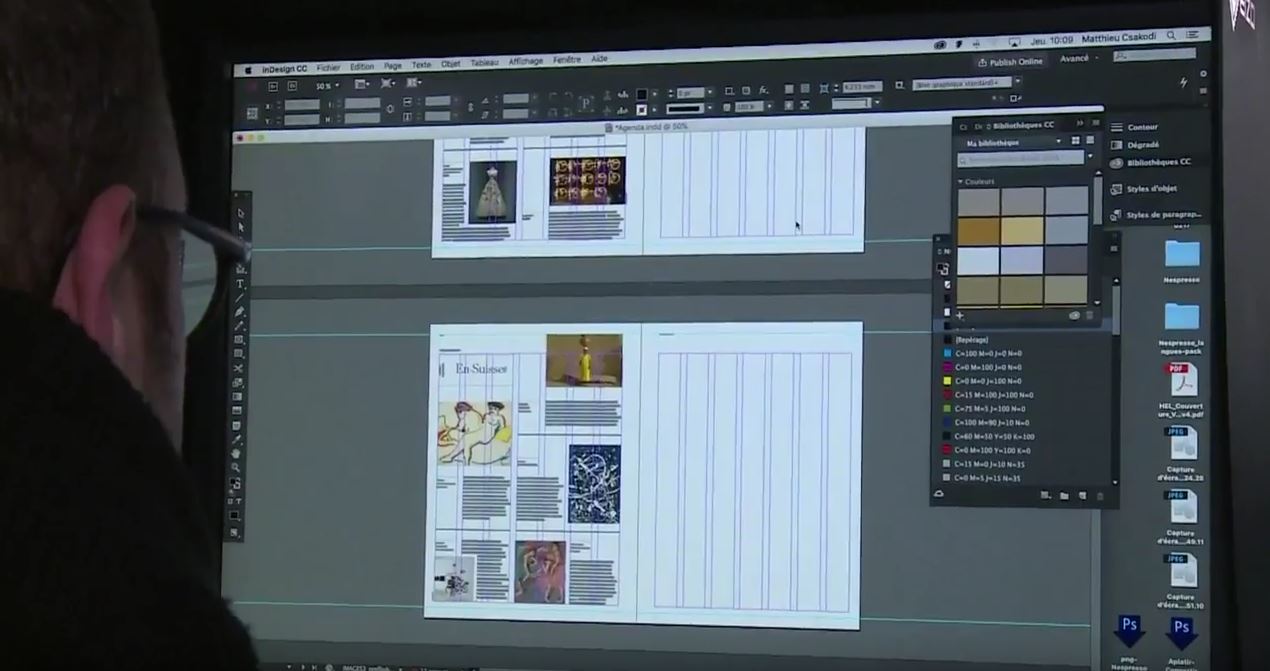Screen dimensions: 1270x671
Task: Choose the Hand tool
Action: (237, 453)
